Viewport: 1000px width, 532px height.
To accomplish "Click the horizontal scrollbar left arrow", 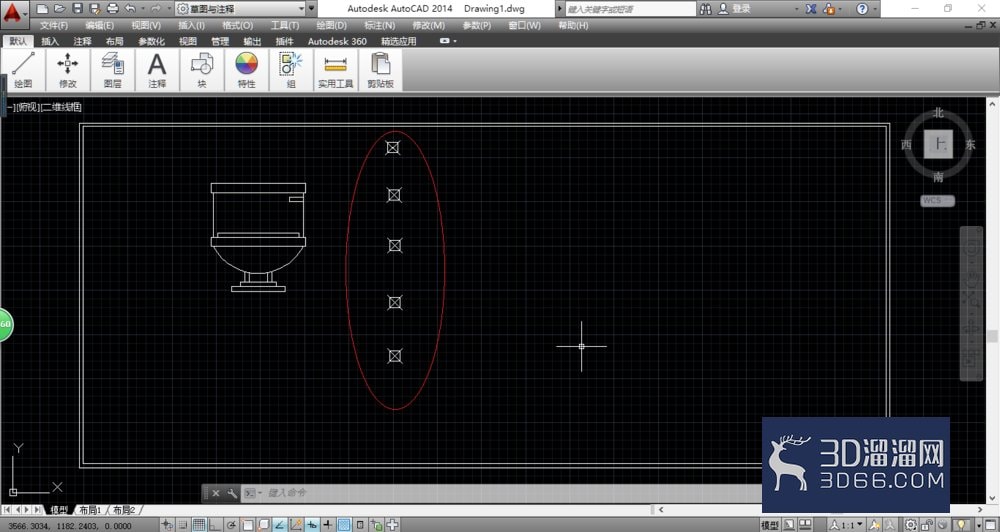I will [x=661, y=510].
